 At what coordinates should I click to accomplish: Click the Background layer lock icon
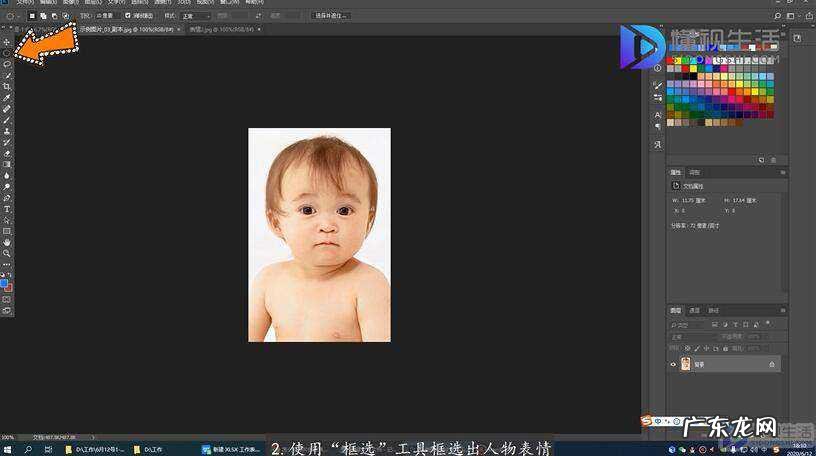point(771,365)
